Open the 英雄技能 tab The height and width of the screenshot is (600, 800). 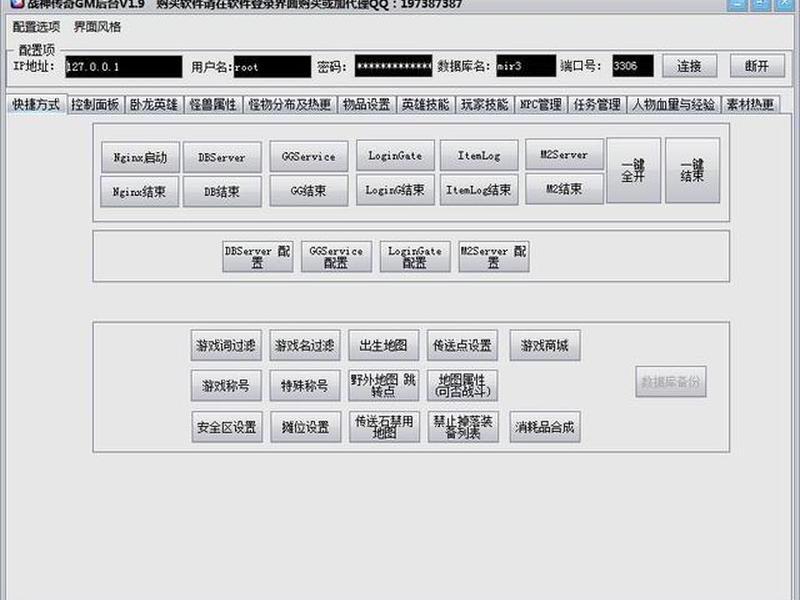[x=426, y=105]
